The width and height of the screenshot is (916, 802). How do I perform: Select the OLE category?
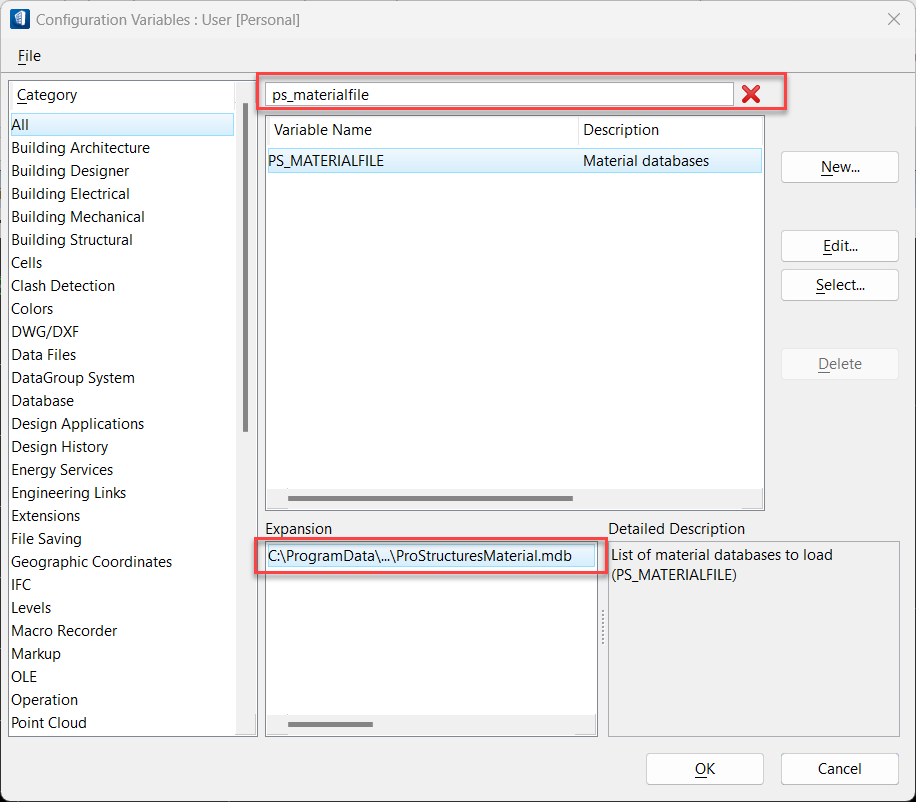24,676
